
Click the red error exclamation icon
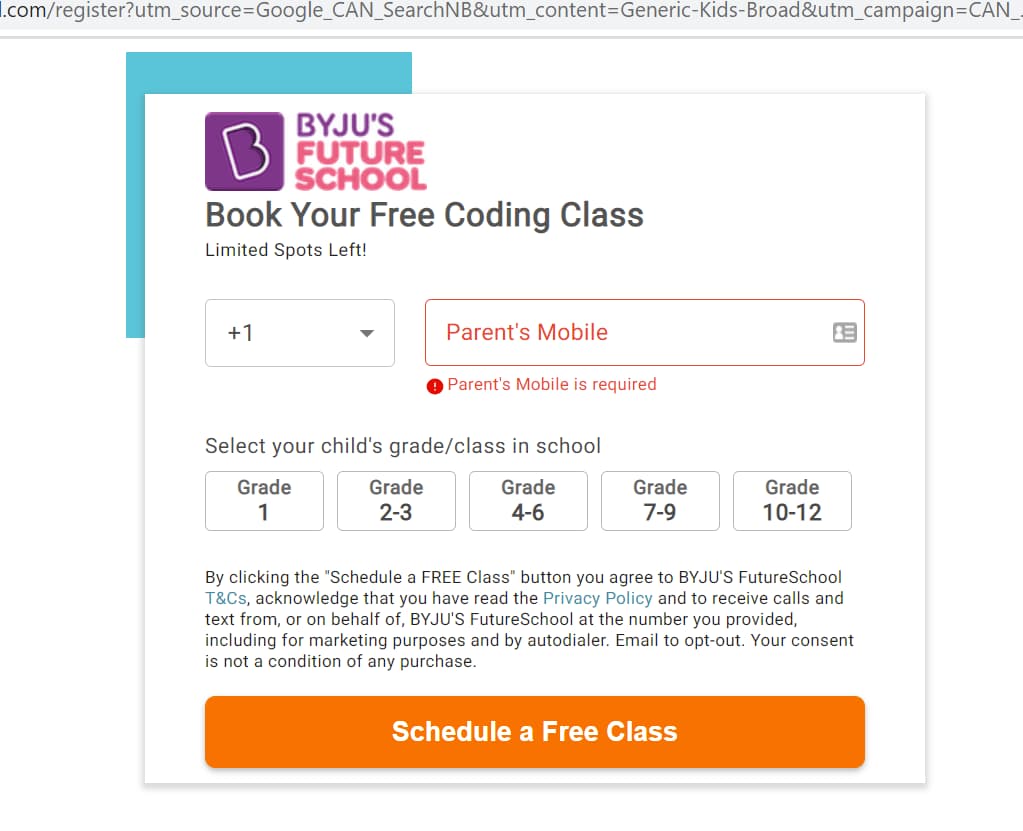pos(435,386)
